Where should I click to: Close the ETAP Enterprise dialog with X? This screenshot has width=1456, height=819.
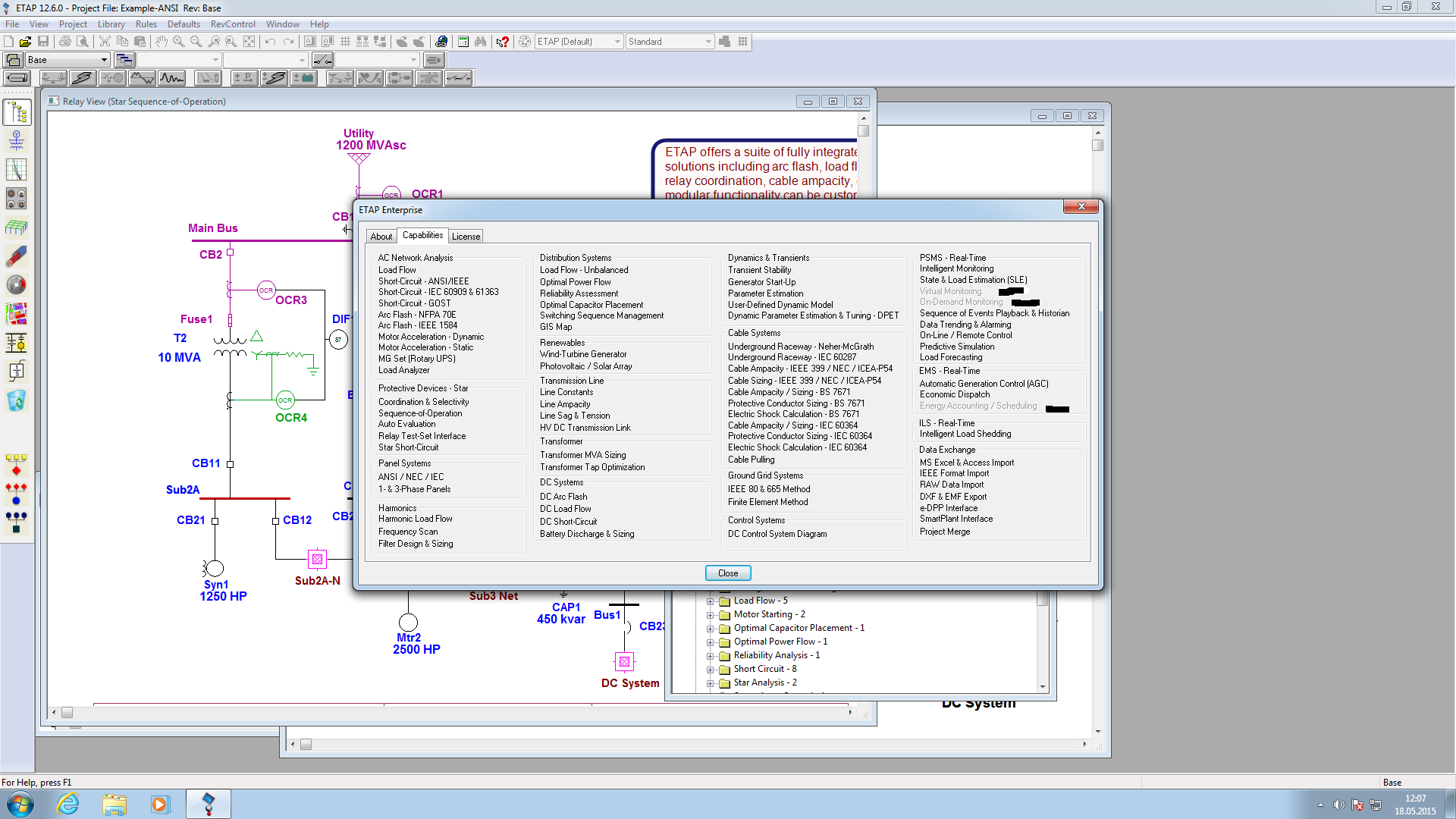(x=1081, y=207)
